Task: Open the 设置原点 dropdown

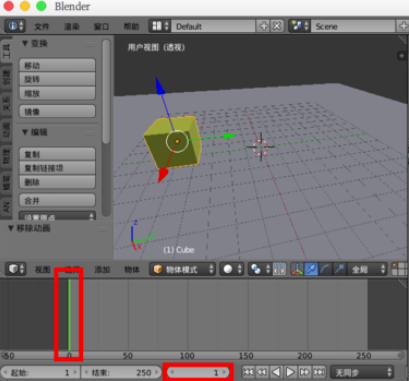Action: pyautogui.click(x=57, y=216)
